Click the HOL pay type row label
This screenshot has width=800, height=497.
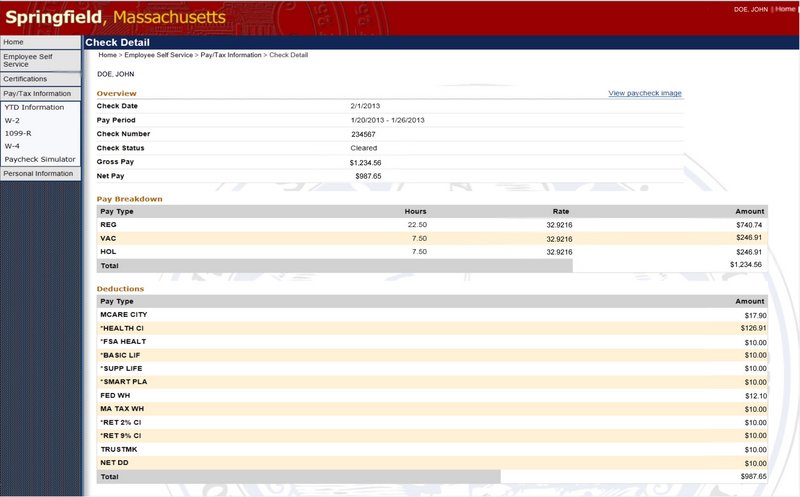coord(108,252)
